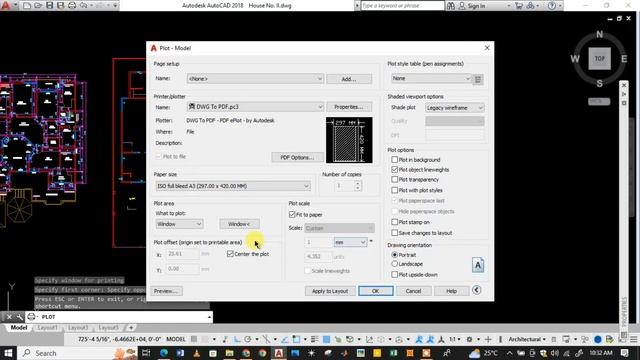Viewport: 640px width, 360px height.
Task: Open the Architectural units dropdown in status bar
Action: [527, 339]
